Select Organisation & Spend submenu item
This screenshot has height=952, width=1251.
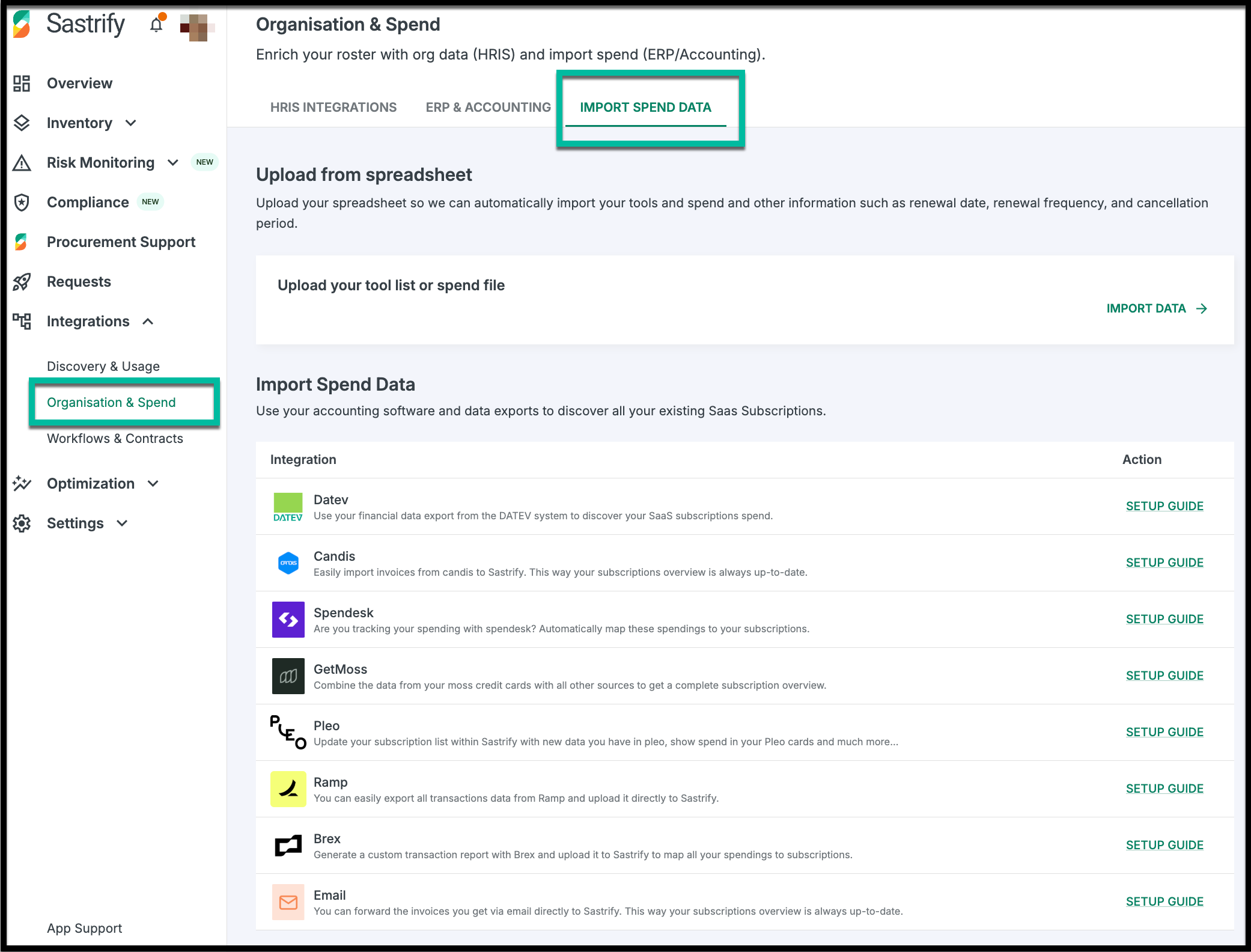tap(111, 402)
